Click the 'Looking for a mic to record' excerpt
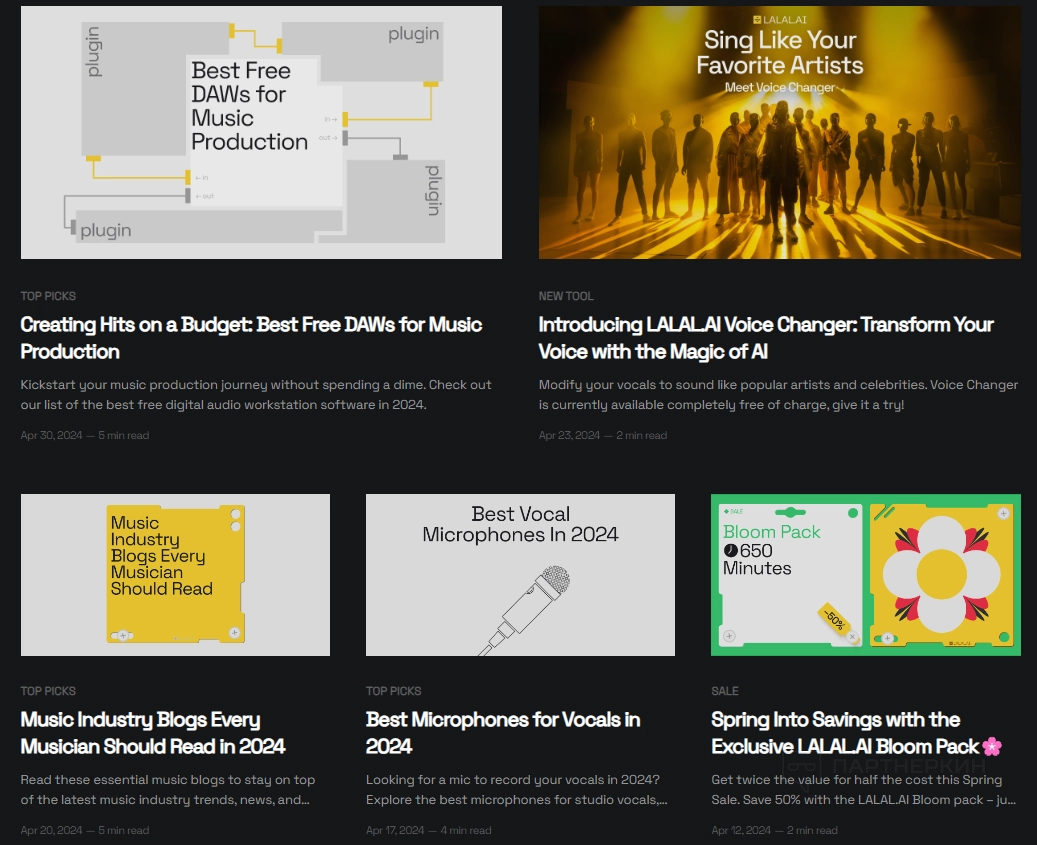The width and height of the screenshot is (1037, 845). 517,789
